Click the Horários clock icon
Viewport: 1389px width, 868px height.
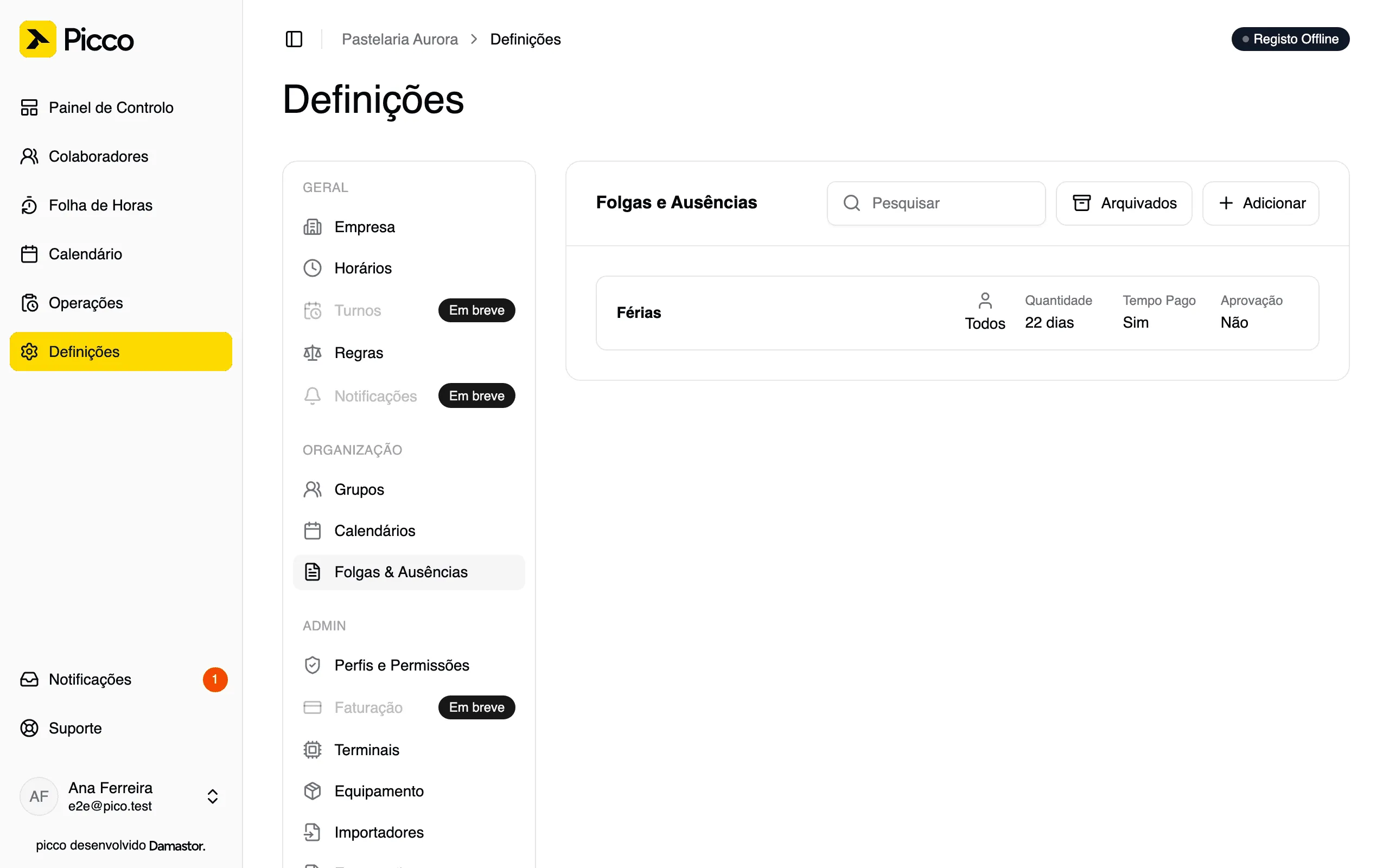312,268
